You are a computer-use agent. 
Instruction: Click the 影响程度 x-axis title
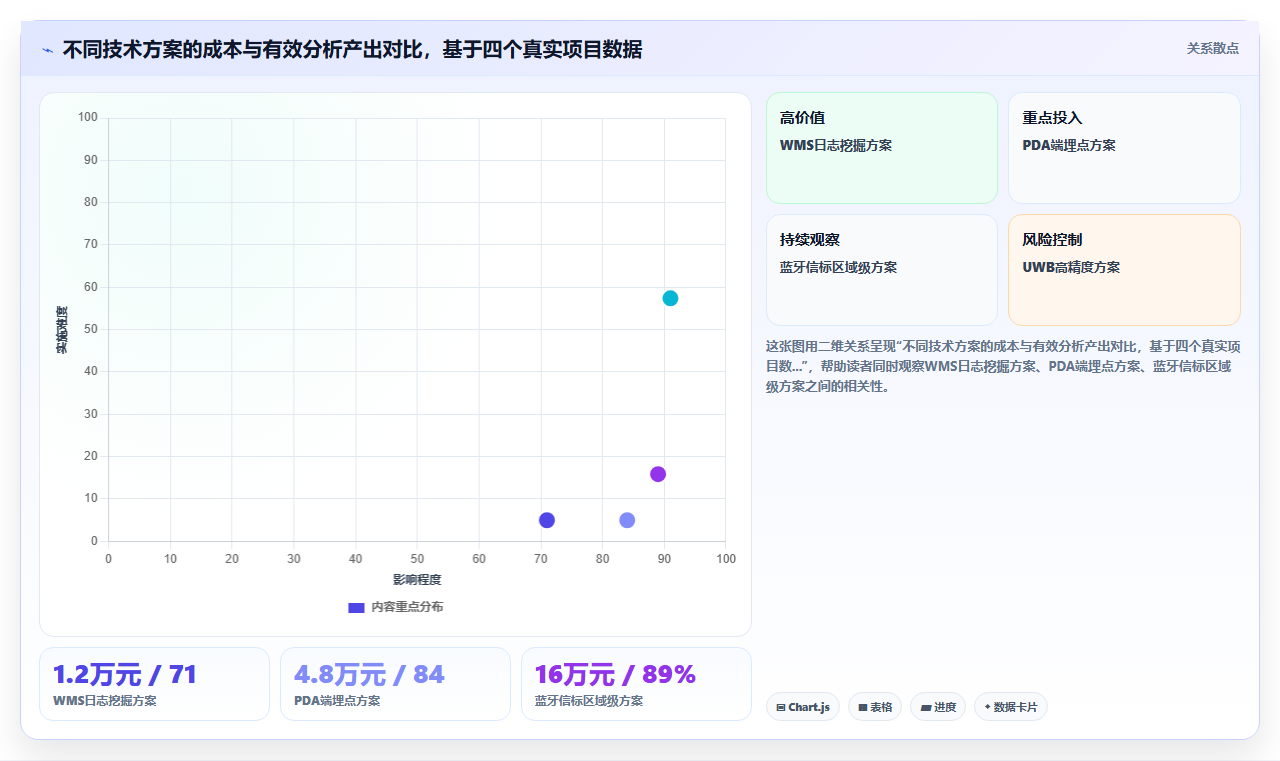click(417, 579)
